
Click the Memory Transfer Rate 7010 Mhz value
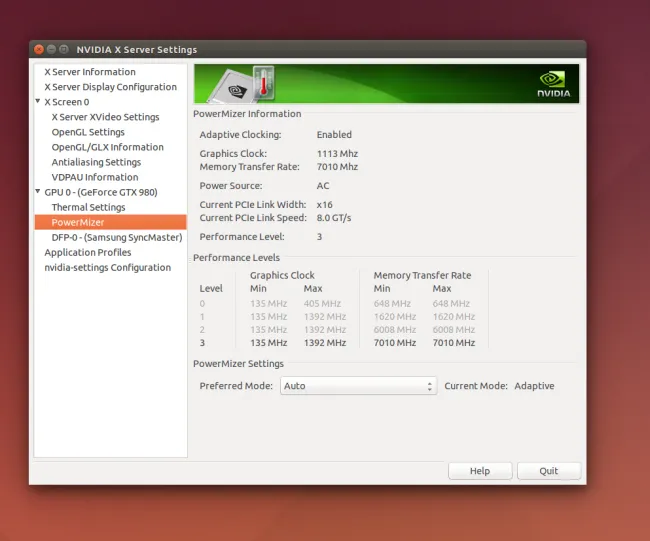pos(337,167)
